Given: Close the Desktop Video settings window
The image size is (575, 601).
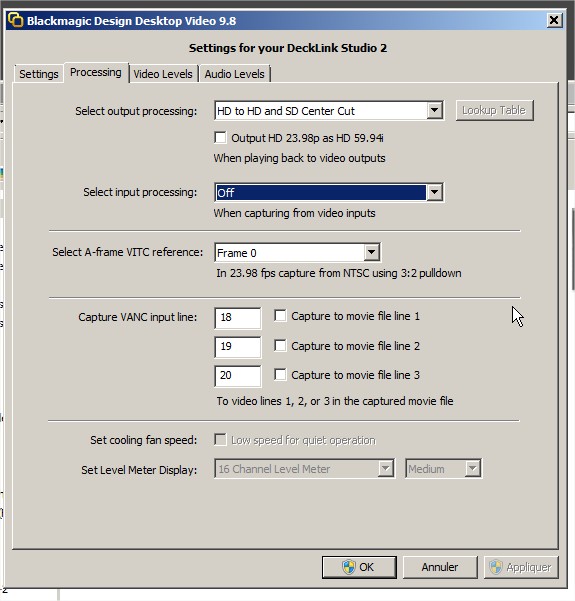Looking at the screenshot, I should (554, 20).
